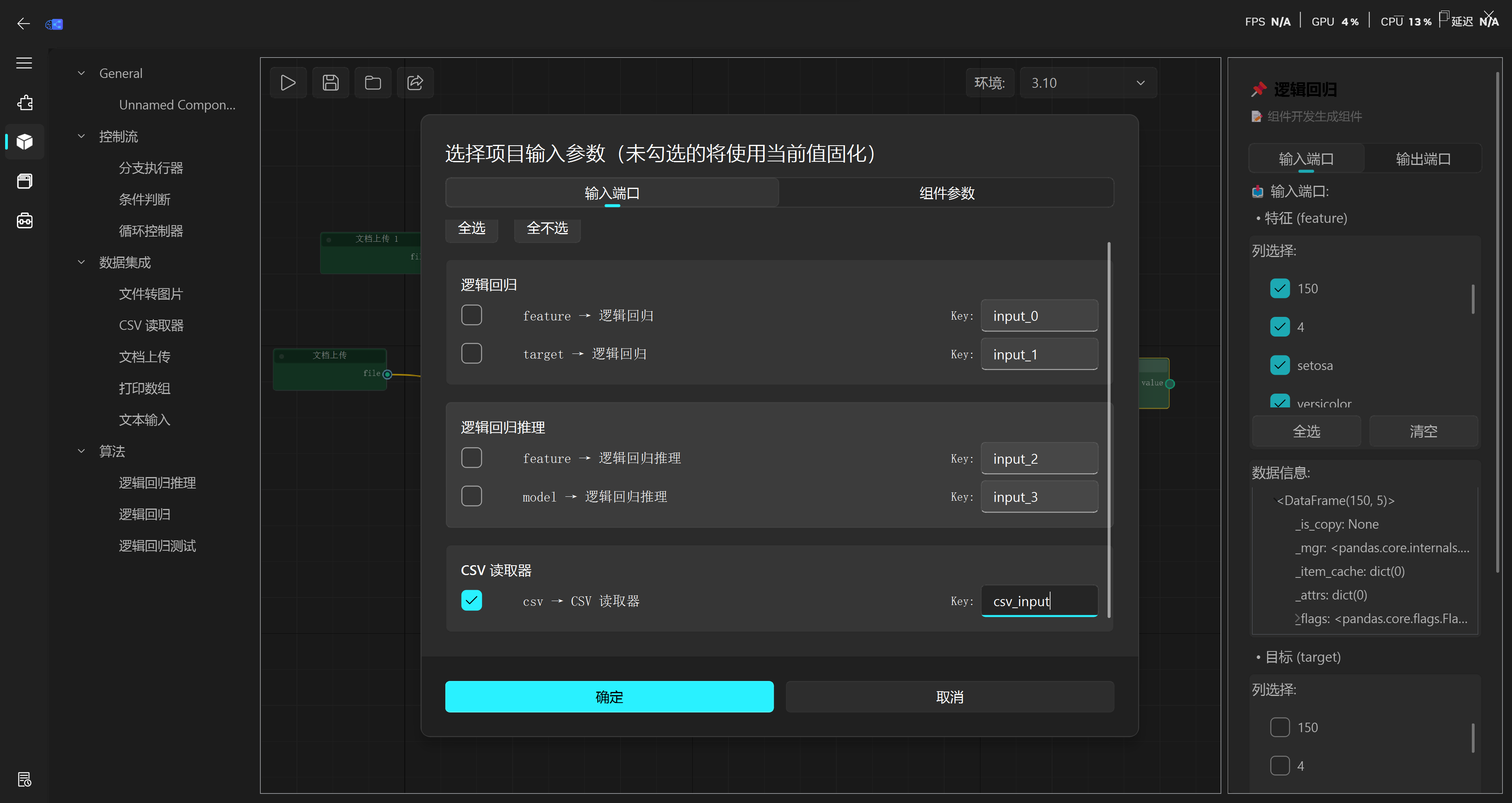Viewport: 1512px width, 803px height.
Task: Run the workflow with the play button
Action: (288, 83)
